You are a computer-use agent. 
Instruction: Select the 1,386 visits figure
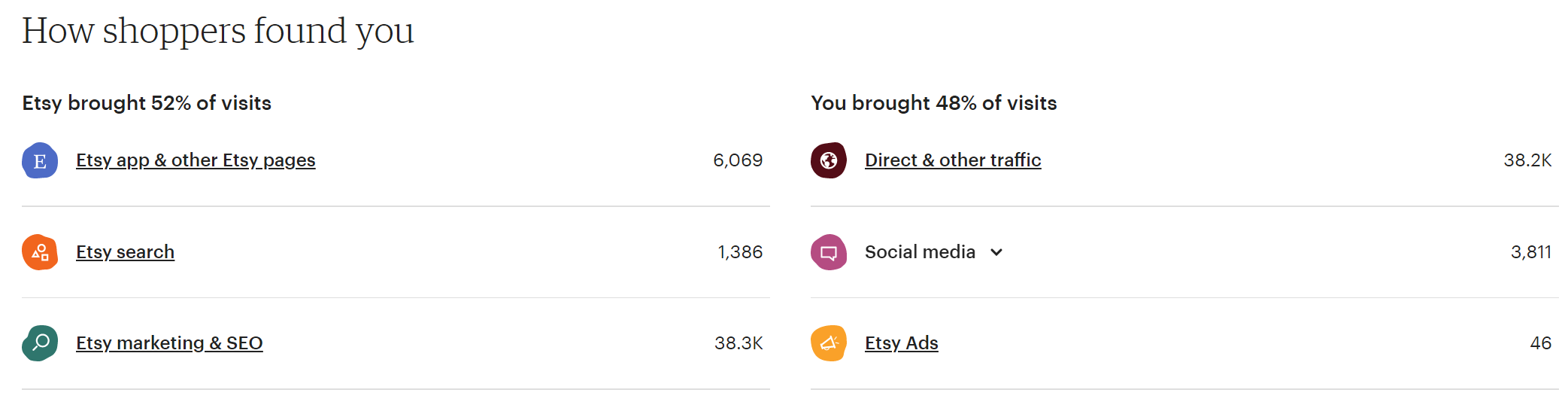click(x=740, y=252)
